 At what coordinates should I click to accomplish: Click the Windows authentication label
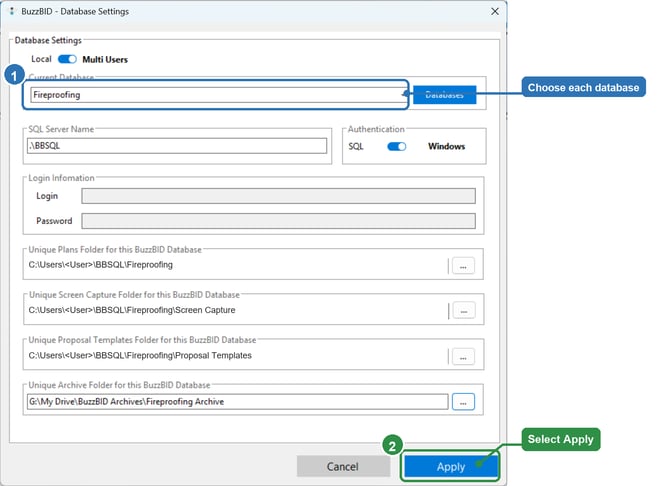tap(447, 146)
